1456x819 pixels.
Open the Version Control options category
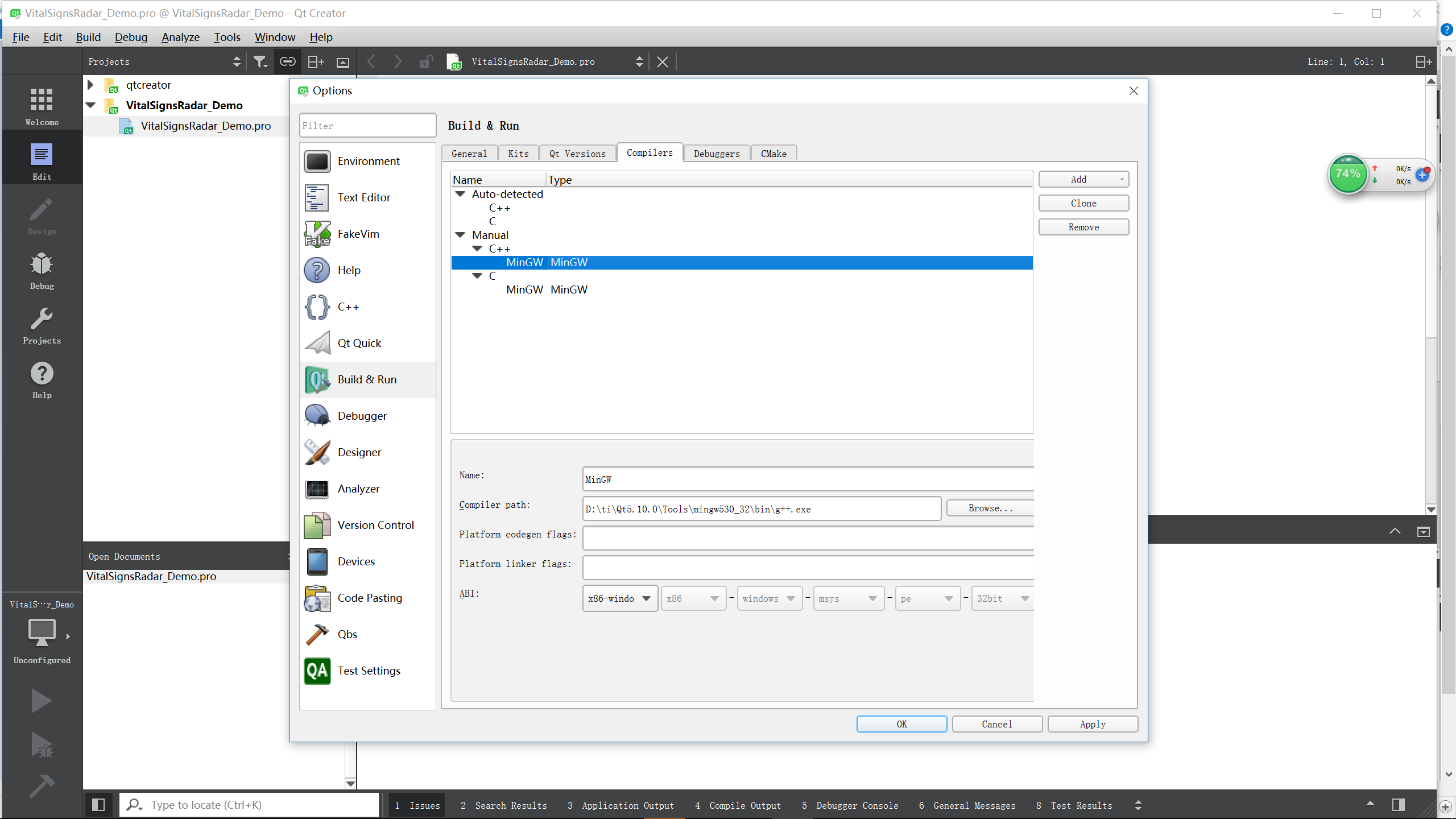pos(375,525)
